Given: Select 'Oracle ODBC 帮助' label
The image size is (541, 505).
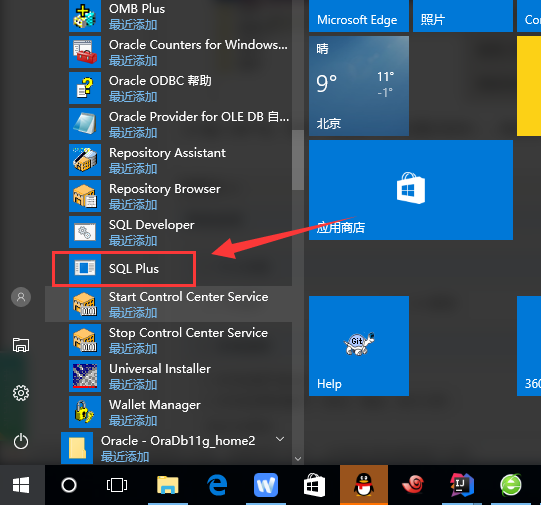Looking at the screenshot, I should (x=160, y=81).
